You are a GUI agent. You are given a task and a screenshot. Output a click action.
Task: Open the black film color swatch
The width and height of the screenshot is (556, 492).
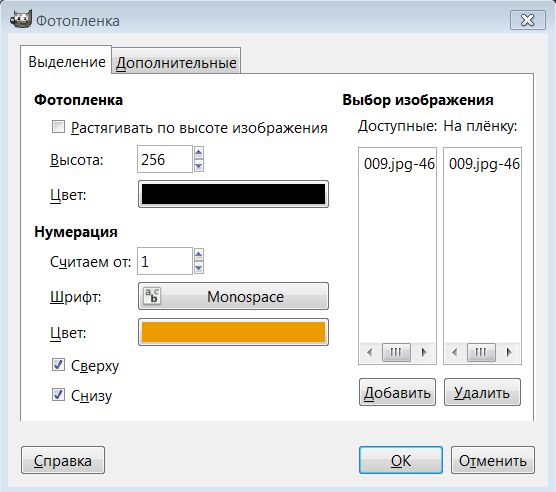point(233,194)
